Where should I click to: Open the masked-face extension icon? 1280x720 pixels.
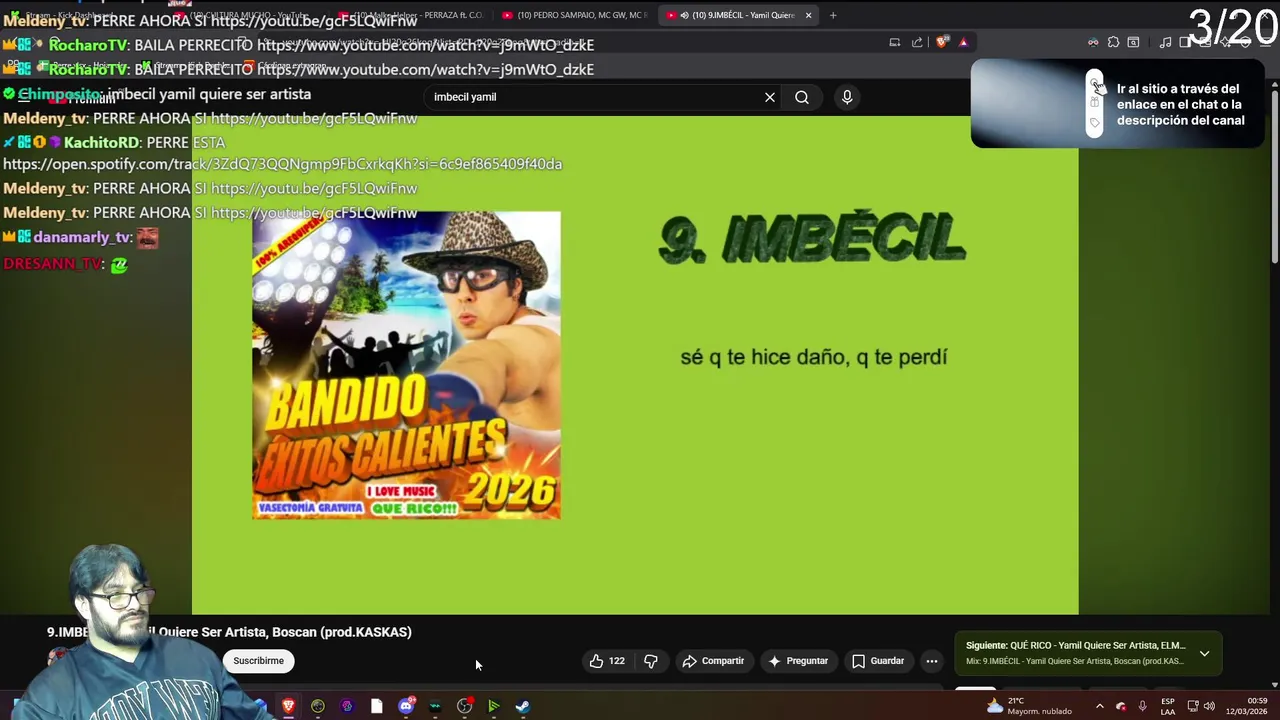coord(1093,42)
